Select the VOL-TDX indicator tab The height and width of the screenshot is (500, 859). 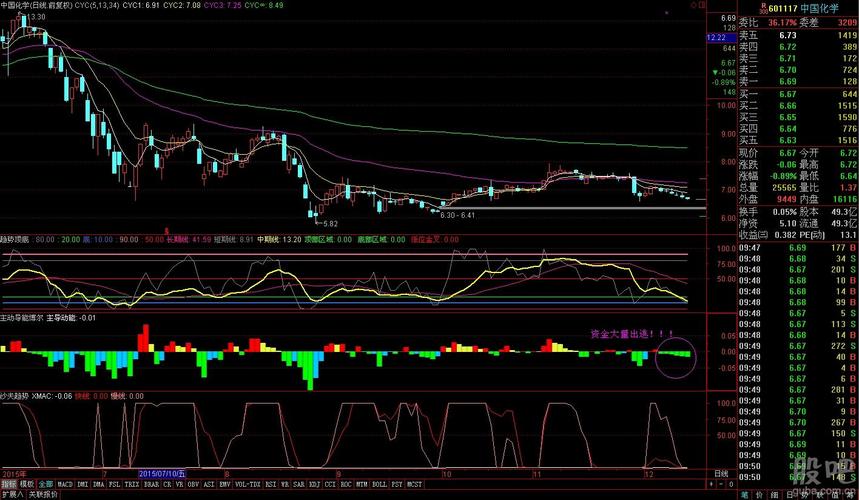[246, 483]
